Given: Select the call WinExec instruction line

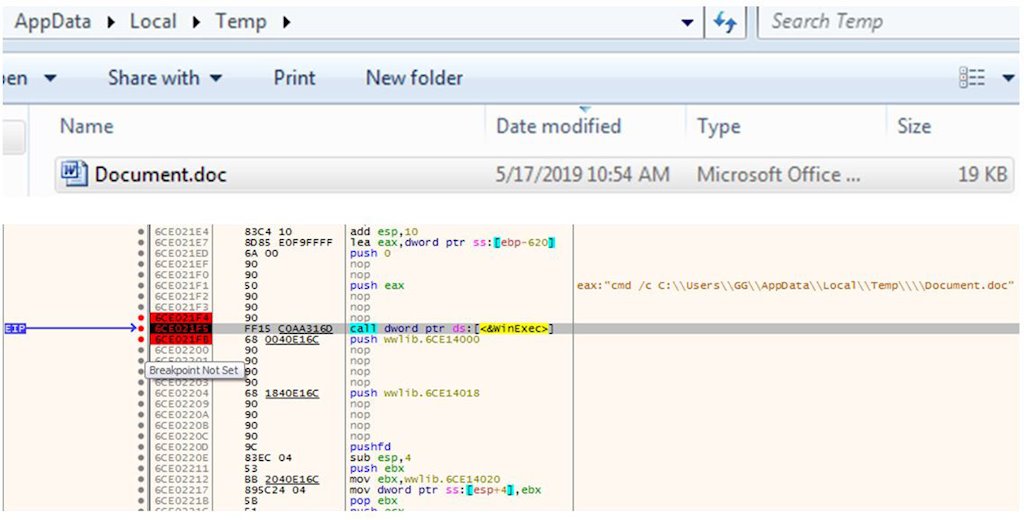Looking at the screenshot, I should (451, 328).
